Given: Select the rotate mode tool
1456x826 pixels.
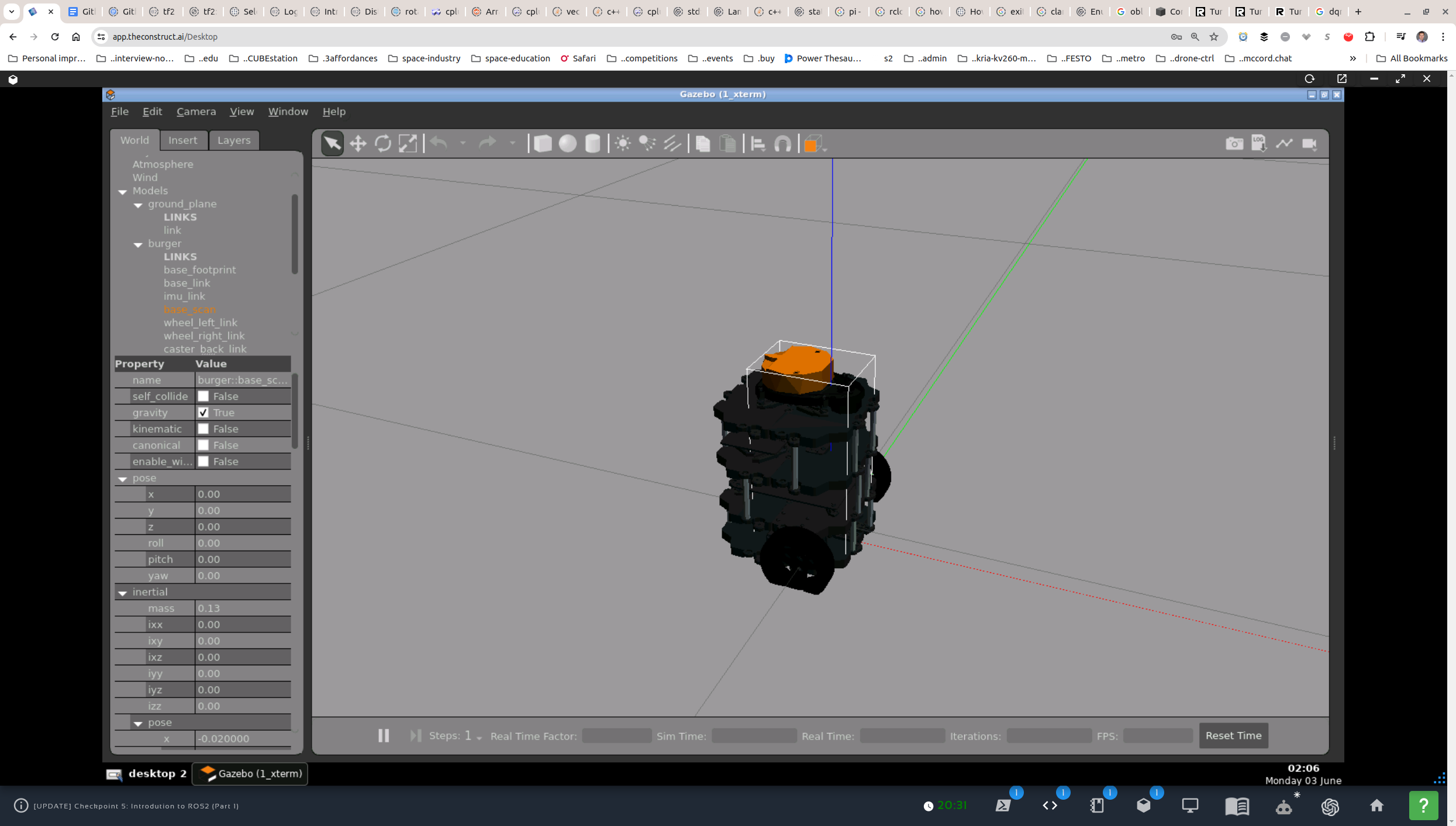Looking at the screenshot, I should 383,144.
